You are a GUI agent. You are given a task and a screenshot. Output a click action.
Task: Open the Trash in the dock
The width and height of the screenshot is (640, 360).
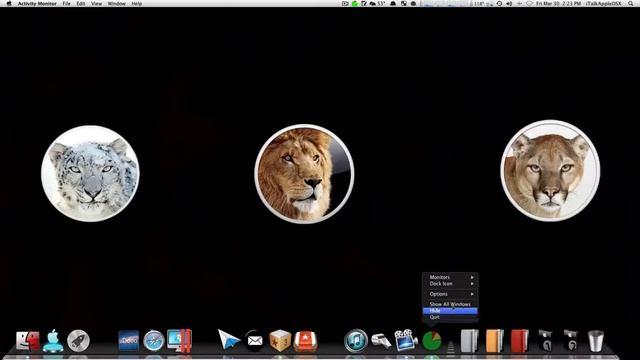[596, 341]
